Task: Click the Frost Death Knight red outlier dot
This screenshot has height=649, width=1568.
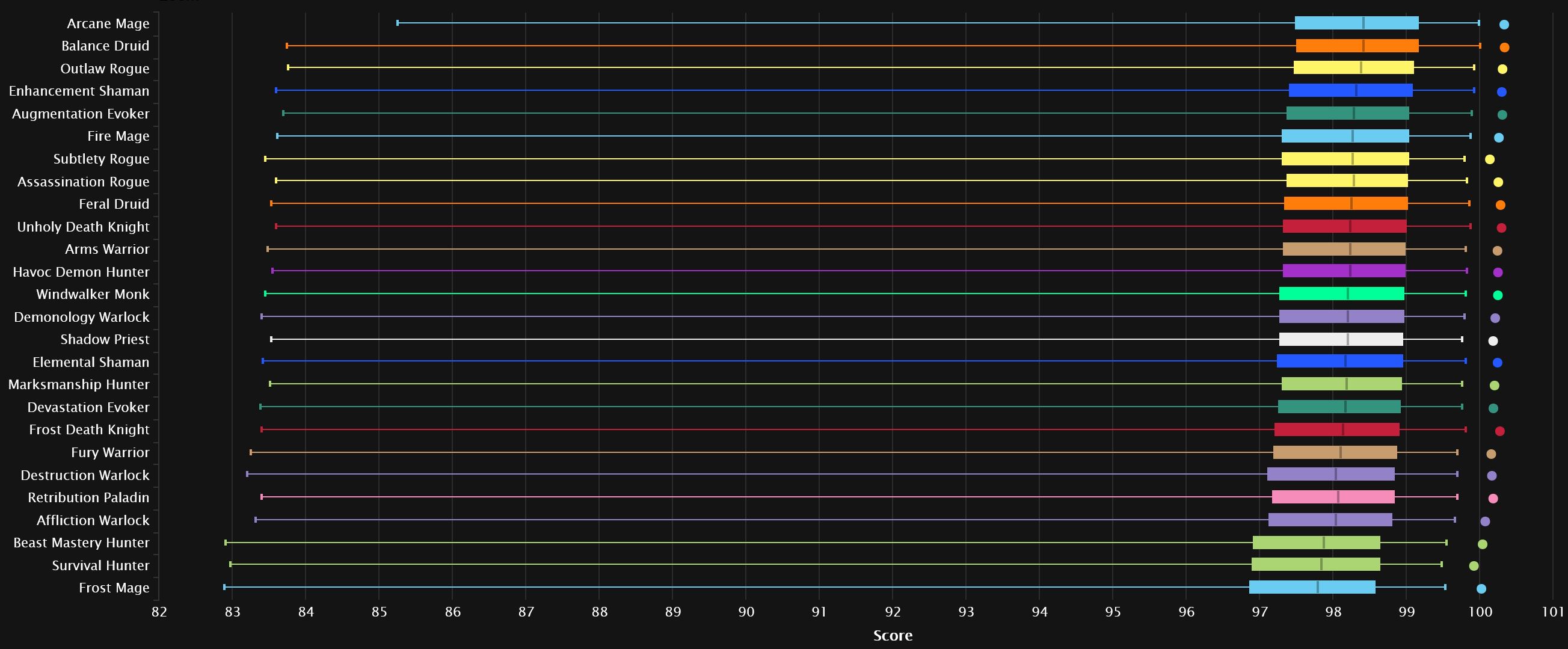Action: pyautogui.click(x=1499, y=431)
